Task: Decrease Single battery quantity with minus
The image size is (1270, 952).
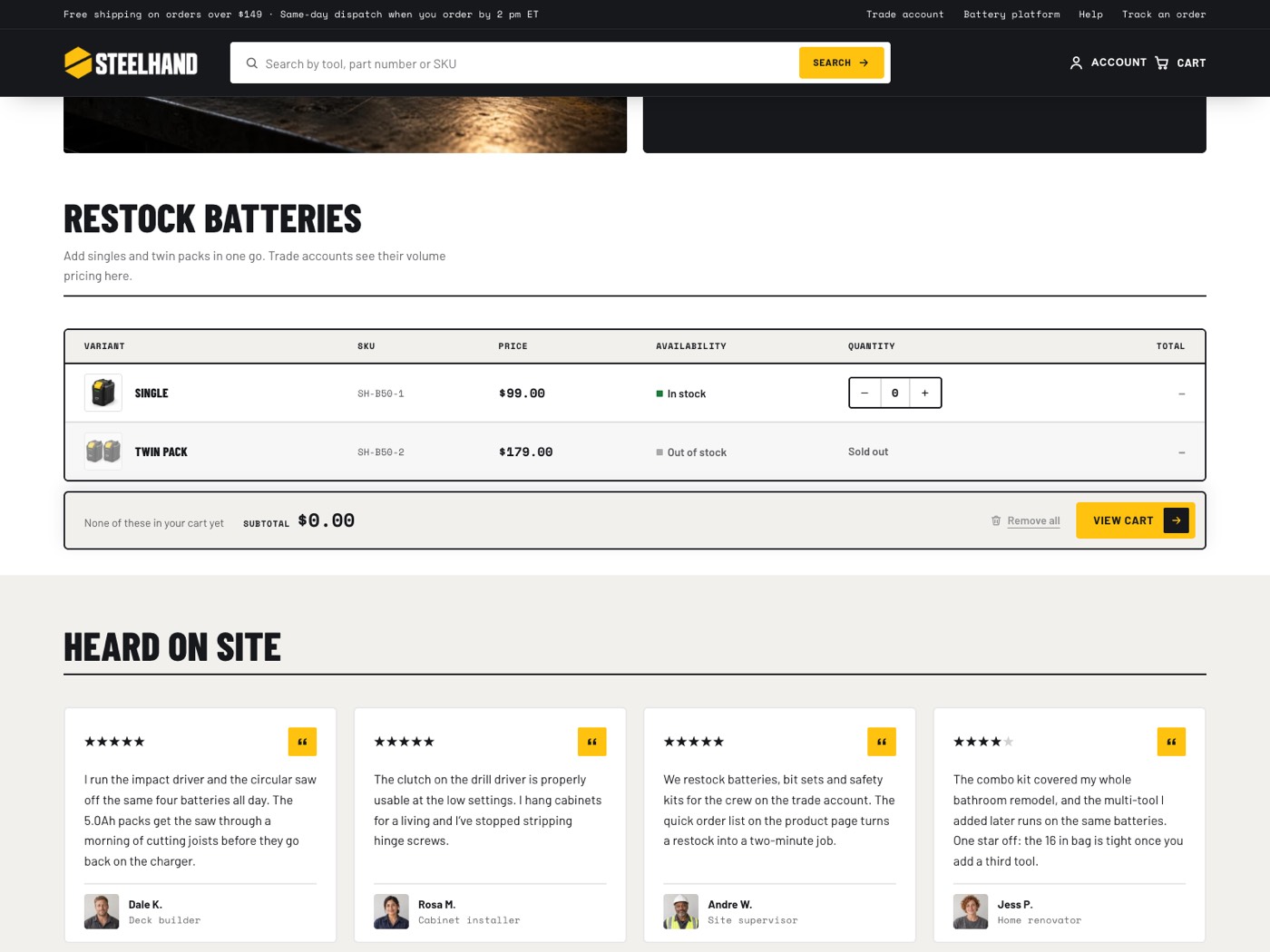Action: [x=865, y=393]
